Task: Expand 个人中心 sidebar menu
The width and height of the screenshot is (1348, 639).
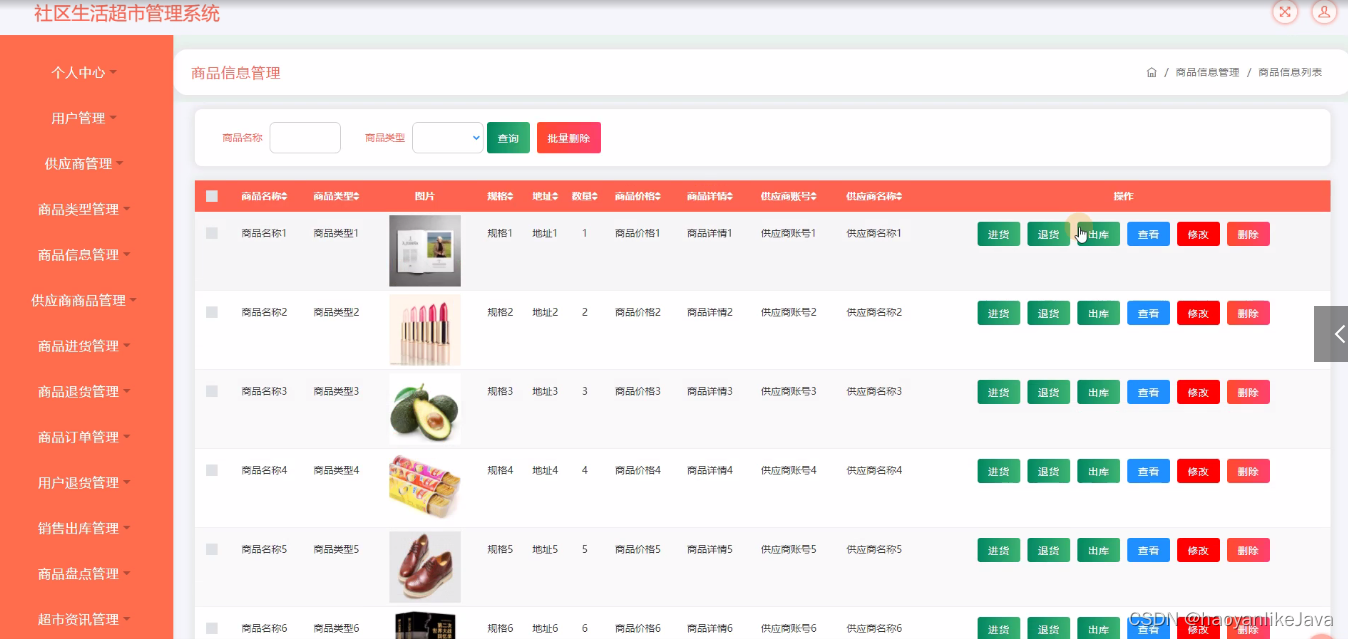Action: 85,73
